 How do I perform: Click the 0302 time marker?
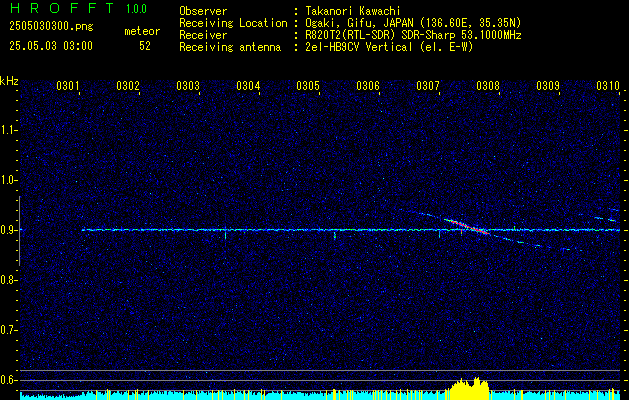(x=128, y=86)
